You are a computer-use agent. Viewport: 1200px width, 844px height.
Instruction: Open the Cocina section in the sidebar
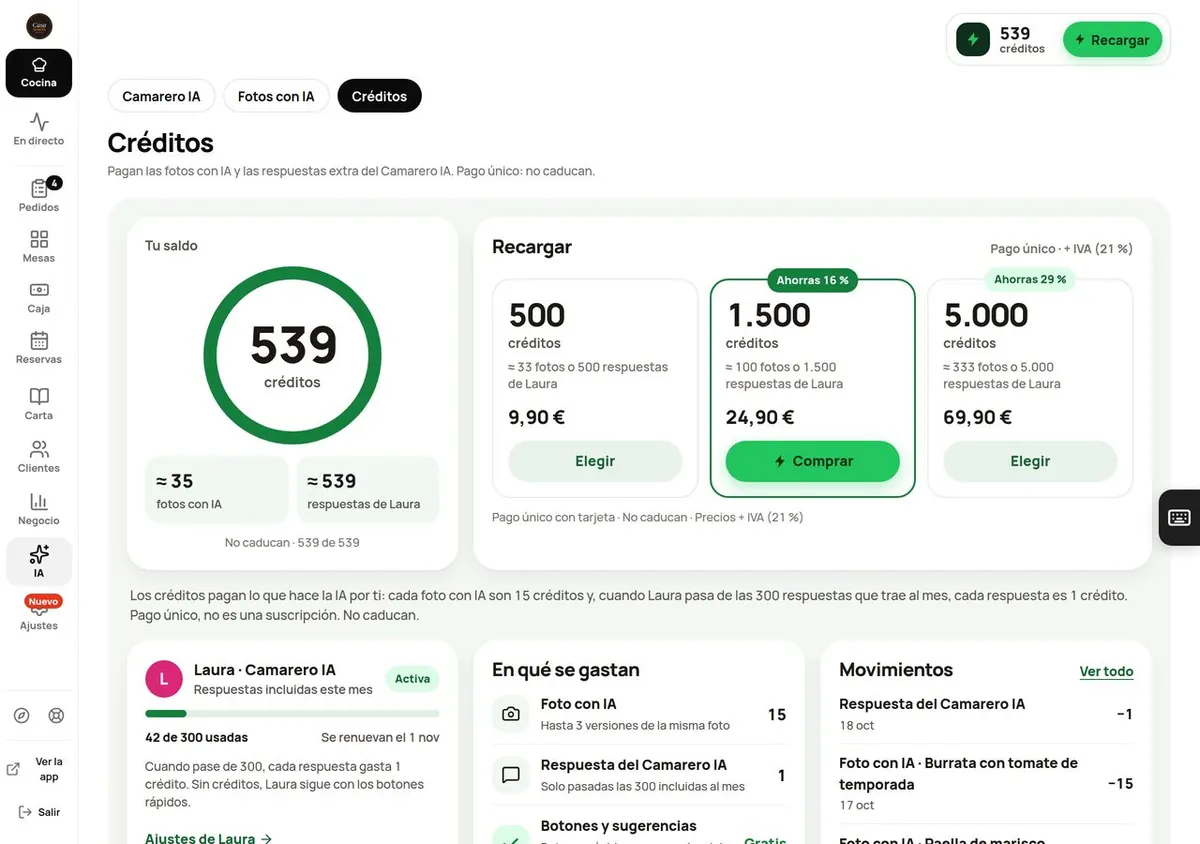(x=39, y=73)
